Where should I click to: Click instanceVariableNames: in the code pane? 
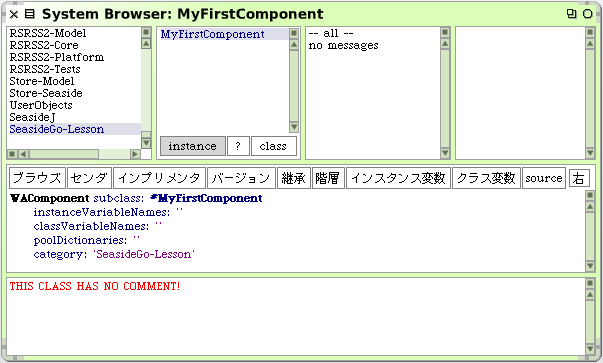pyautogui.click(x=102, y=212)
